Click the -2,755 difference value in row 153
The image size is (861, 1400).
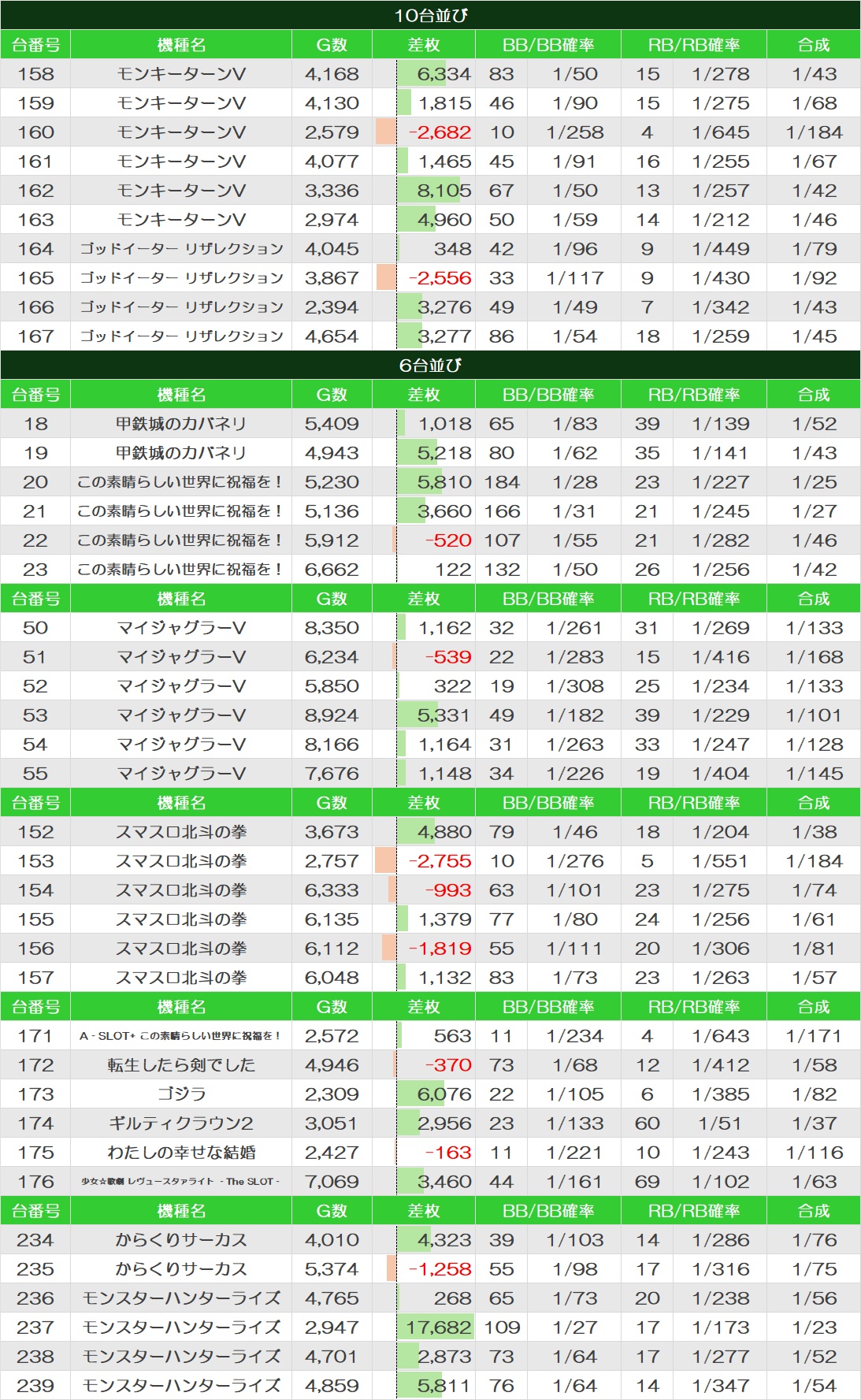[440, 861]
